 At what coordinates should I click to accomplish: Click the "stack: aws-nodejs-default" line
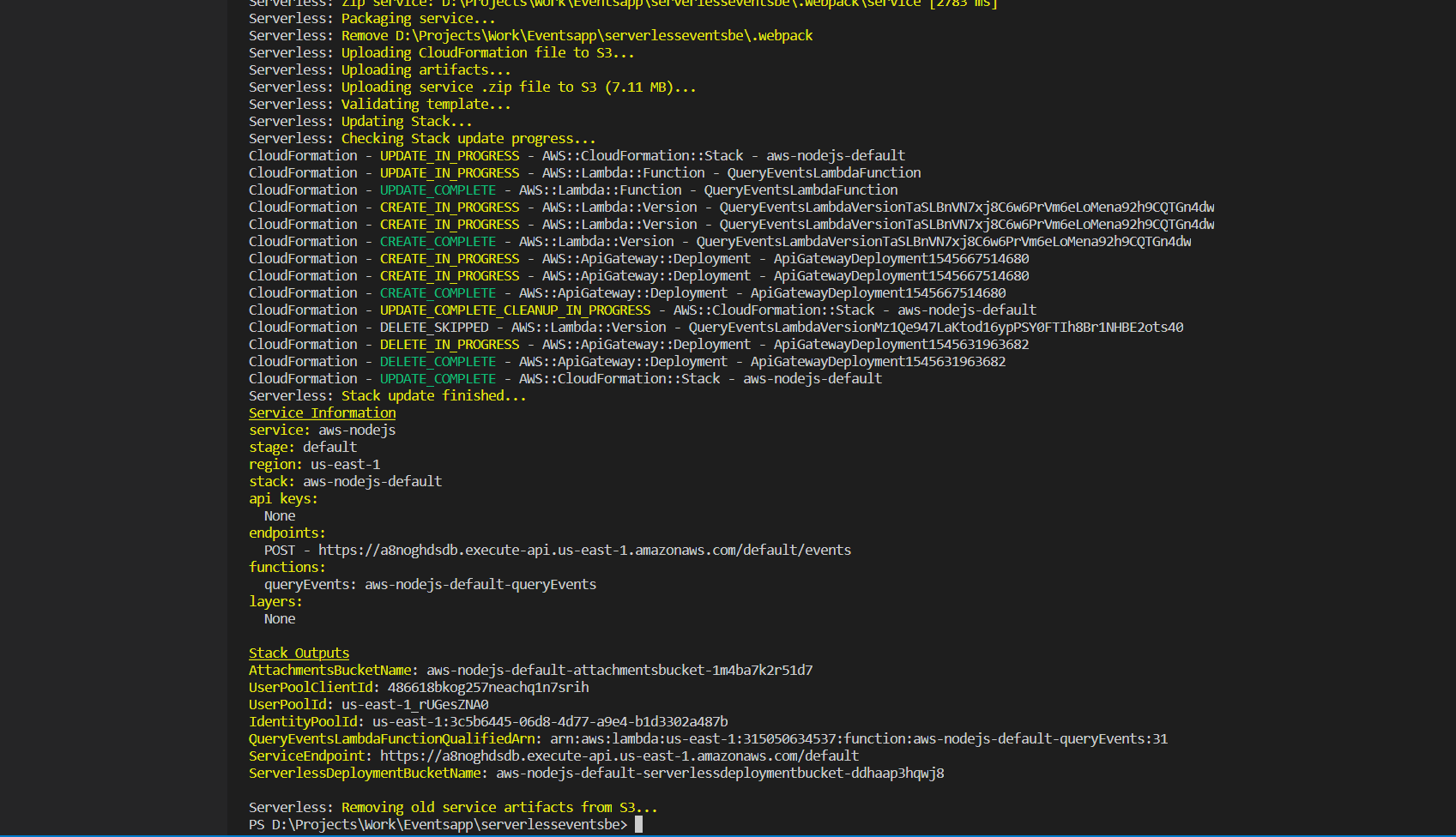pyautogui.click(x=345, y=481)
